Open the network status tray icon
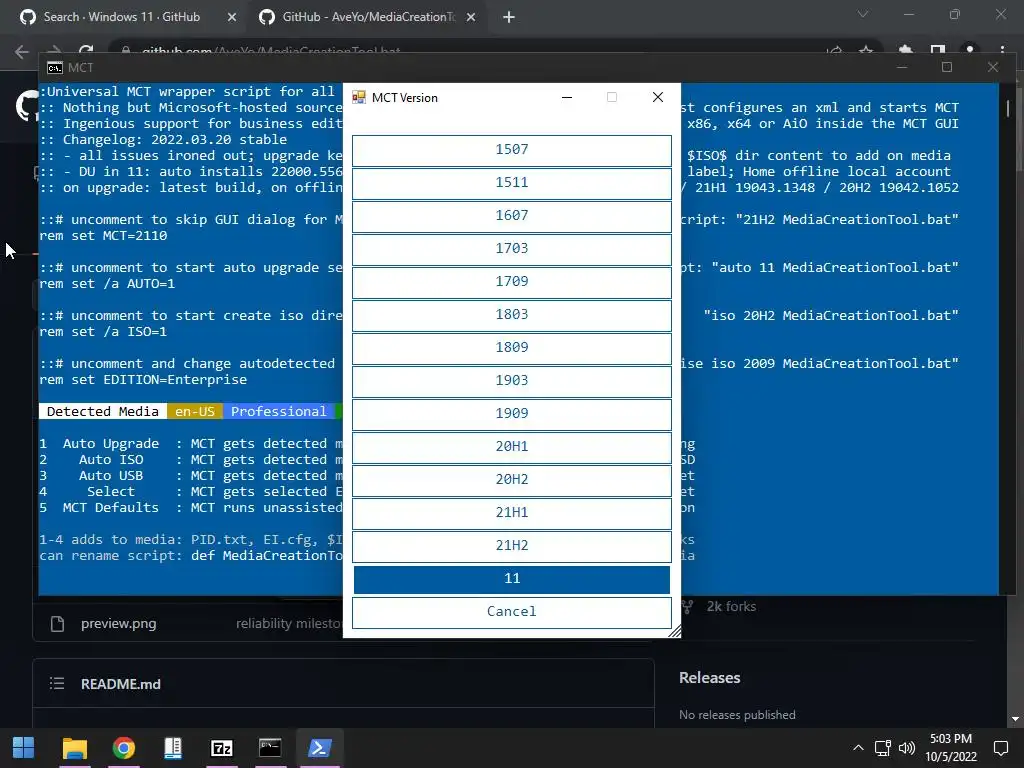Viewport: 1024px width, 768px height. [x=883, y=748]
